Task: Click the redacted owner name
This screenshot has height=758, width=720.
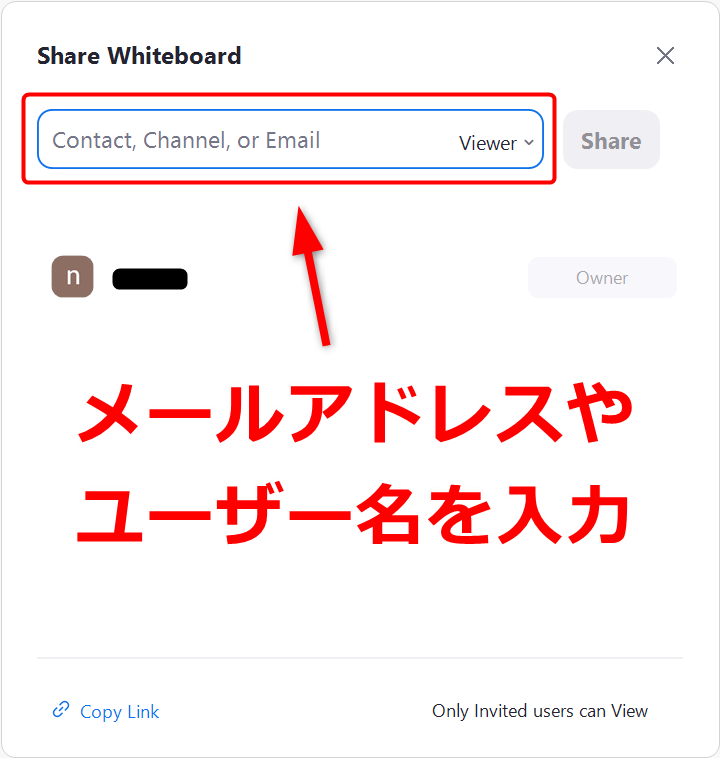Action: coord(150,279)
